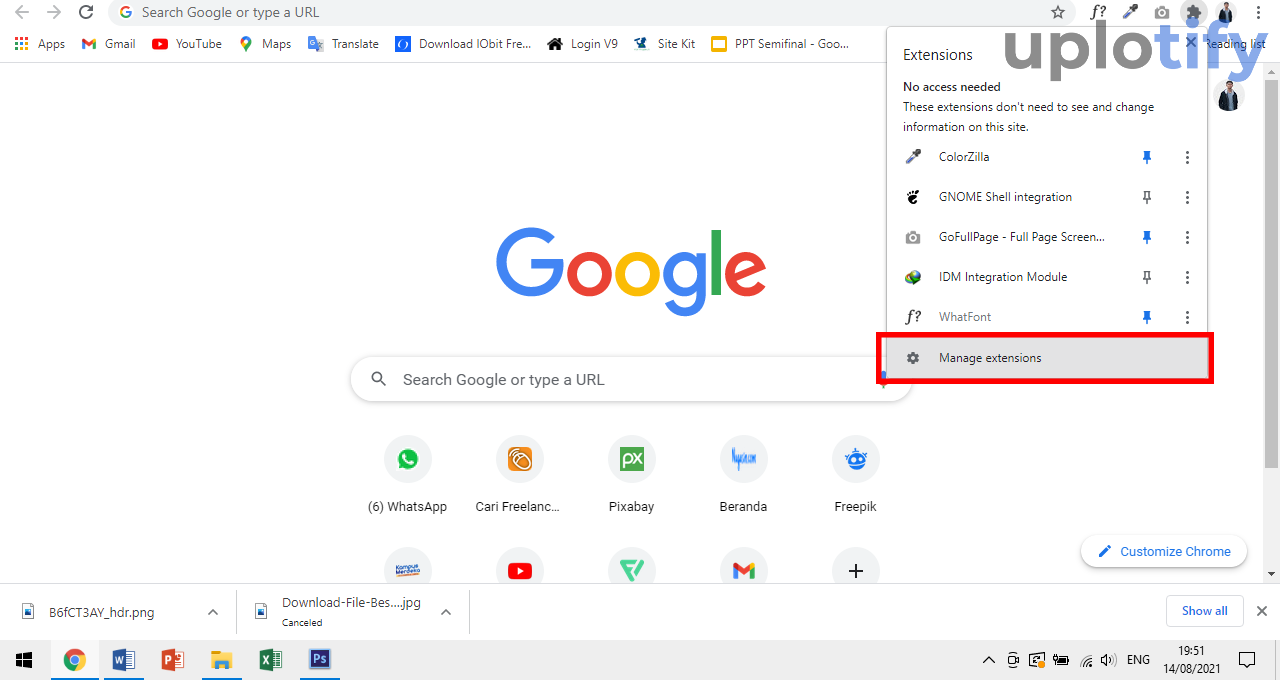This screenshot has width=1280, height=680.
Task: Open the YouTube bookmark
Action: pos(187,44)
